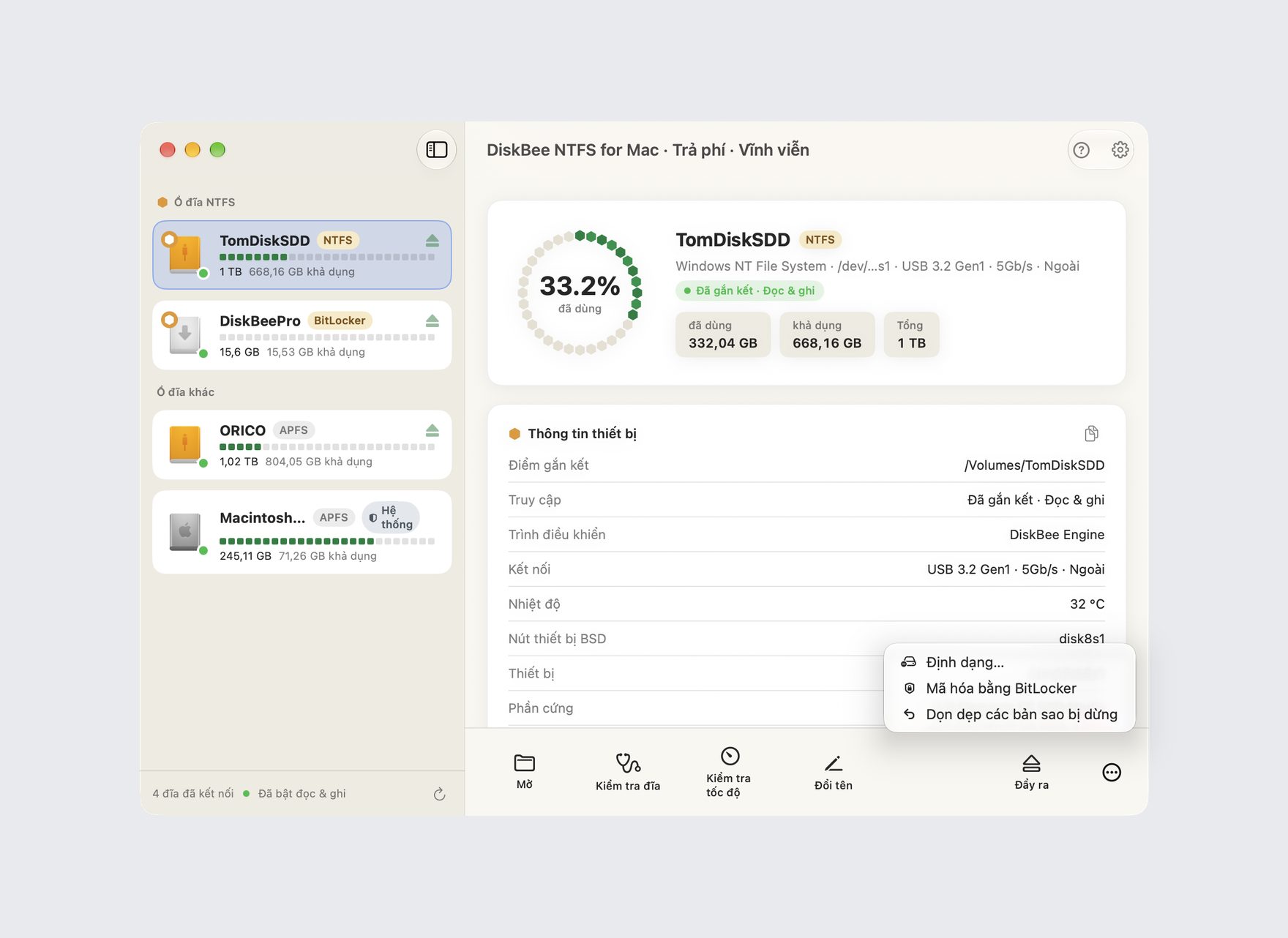Select Mã hóa bằng BitLocker option
The image size is (1288, 938).
[1010, 689]
